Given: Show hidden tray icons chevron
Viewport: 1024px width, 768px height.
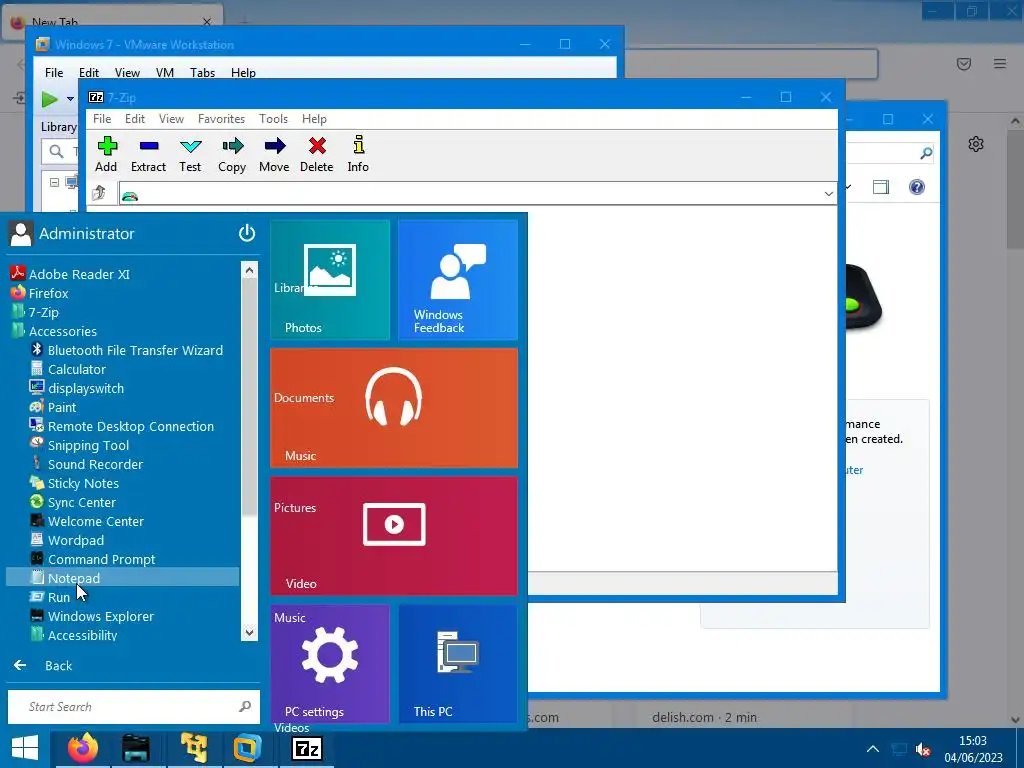Looking at the screenshot, I should (872, 749).
